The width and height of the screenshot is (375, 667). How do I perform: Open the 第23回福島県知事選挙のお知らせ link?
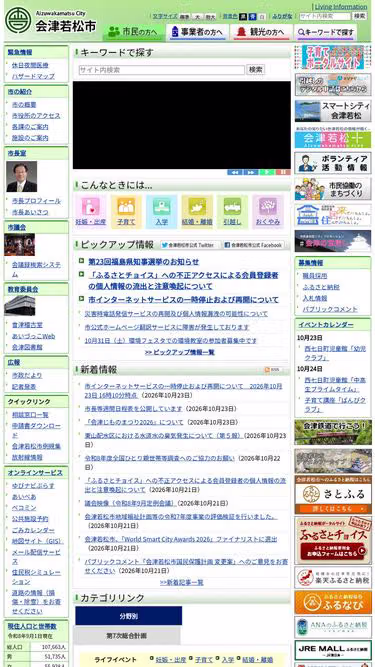pyautogui.click(x=144, y=262)
